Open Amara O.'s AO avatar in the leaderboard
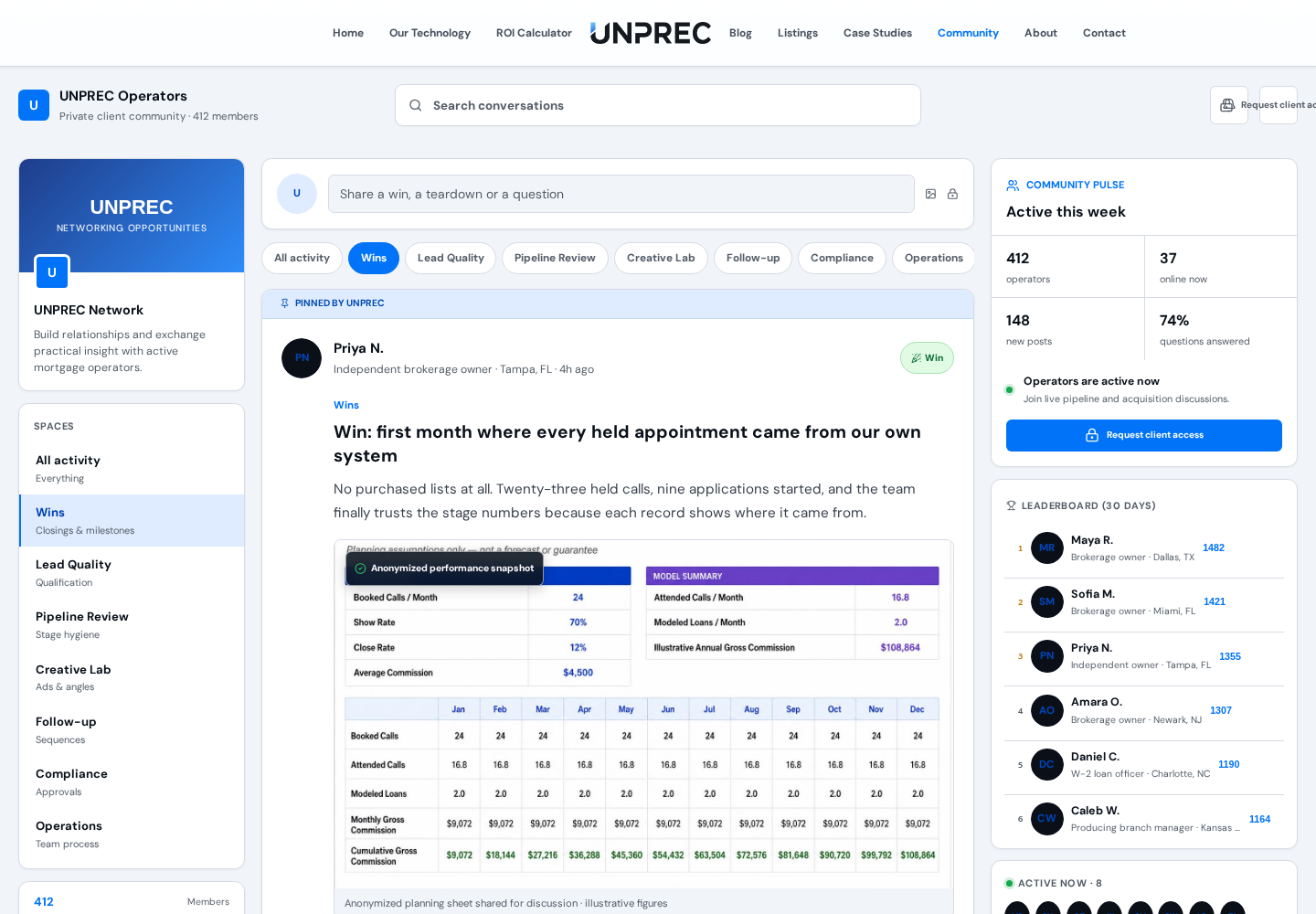The image size is (1316, 914). [1047, 711]
